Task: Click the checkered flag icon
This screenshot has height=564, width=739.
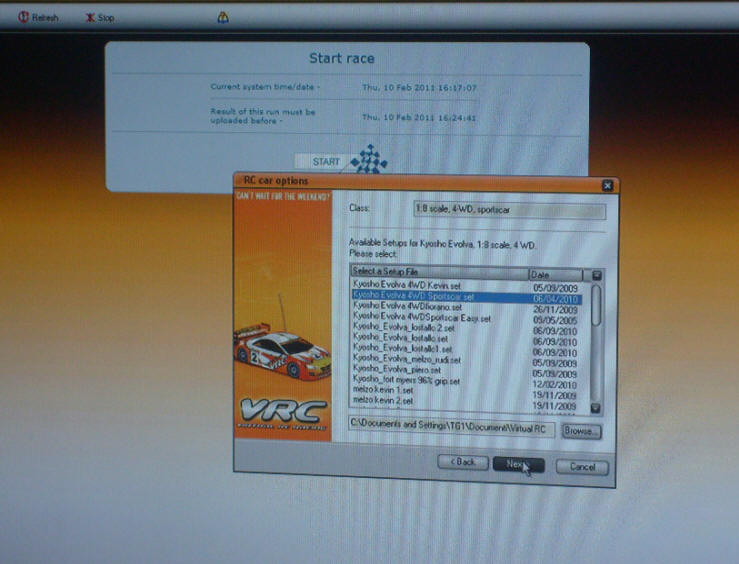Action: 369,159
